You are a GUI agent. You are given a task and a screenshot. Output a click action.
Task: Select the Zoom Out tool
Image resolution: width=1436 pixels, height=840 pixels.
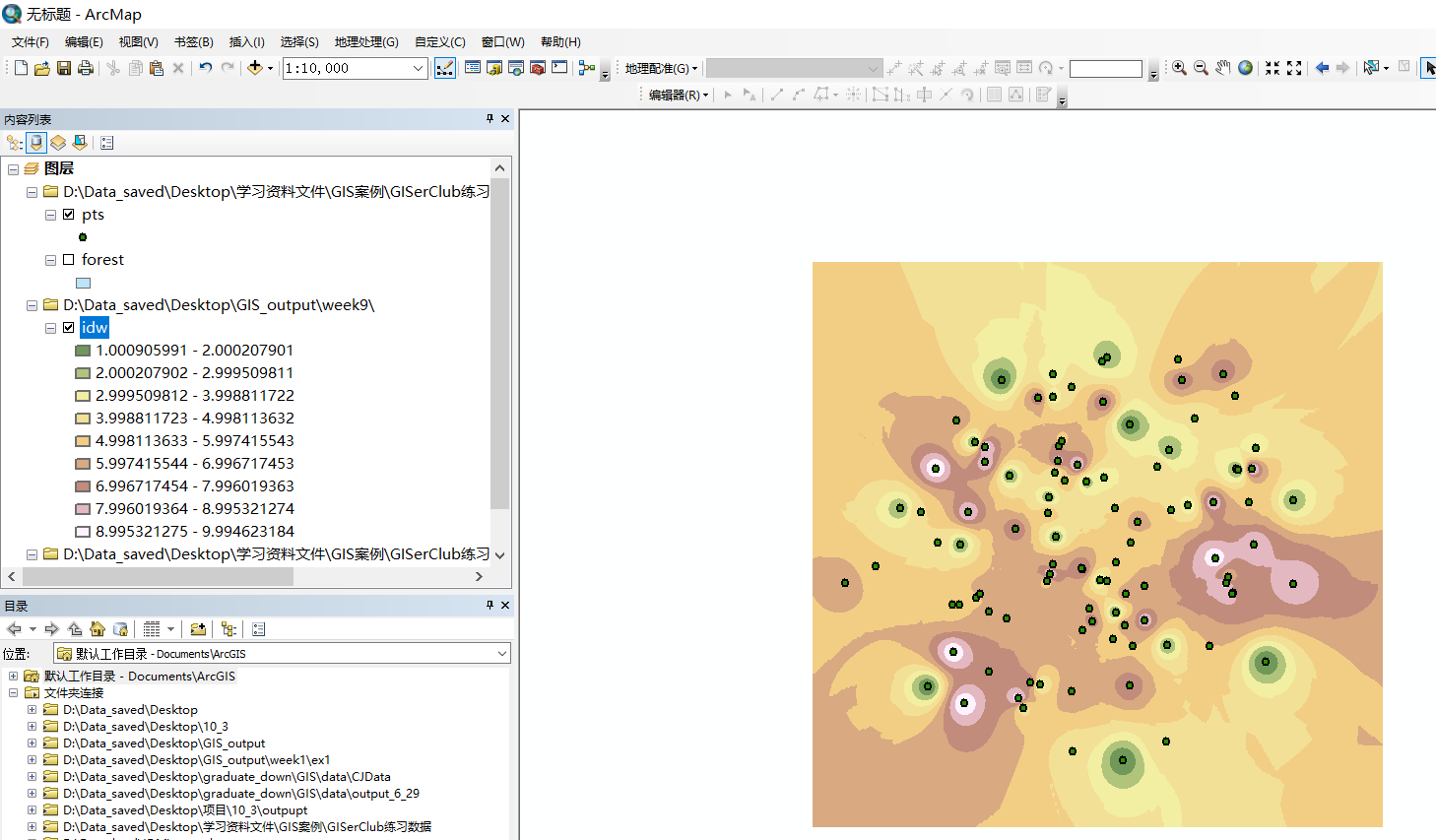[x=1201, y=68]
